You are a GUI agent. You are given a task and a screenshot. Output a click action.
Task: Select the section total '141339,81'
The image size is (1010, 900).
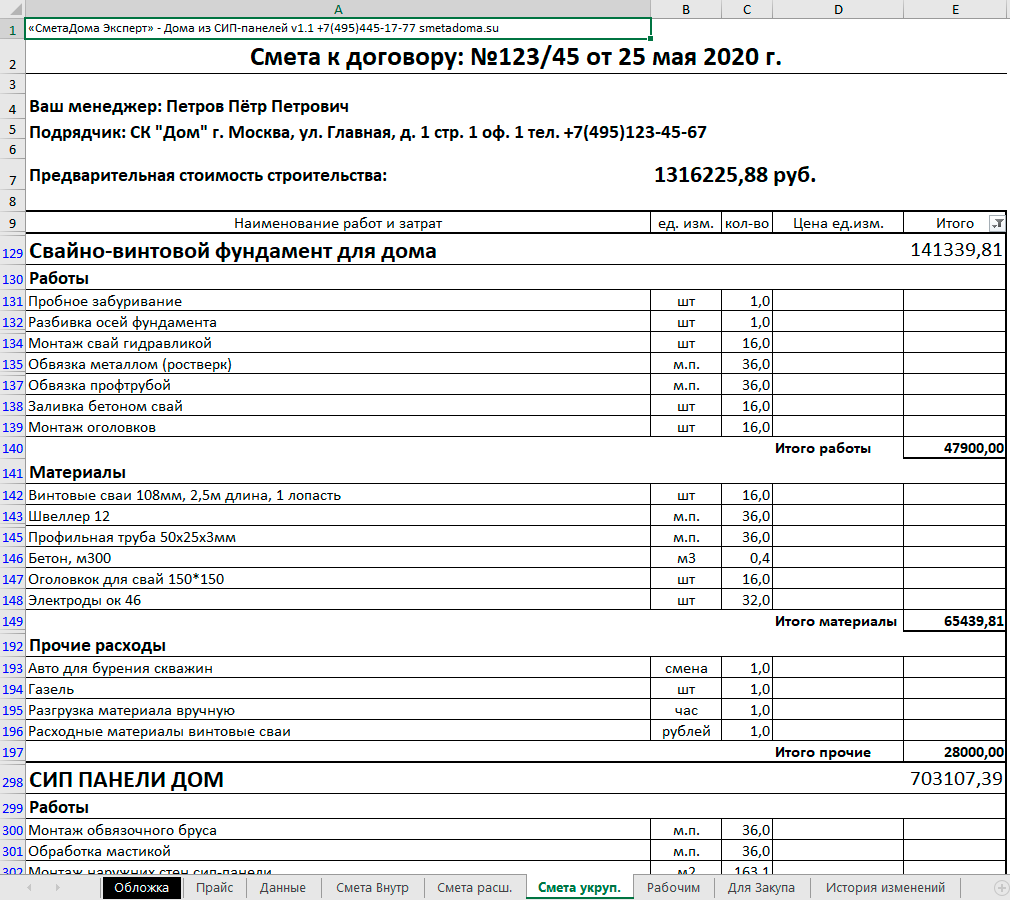[x=957, y=250]
